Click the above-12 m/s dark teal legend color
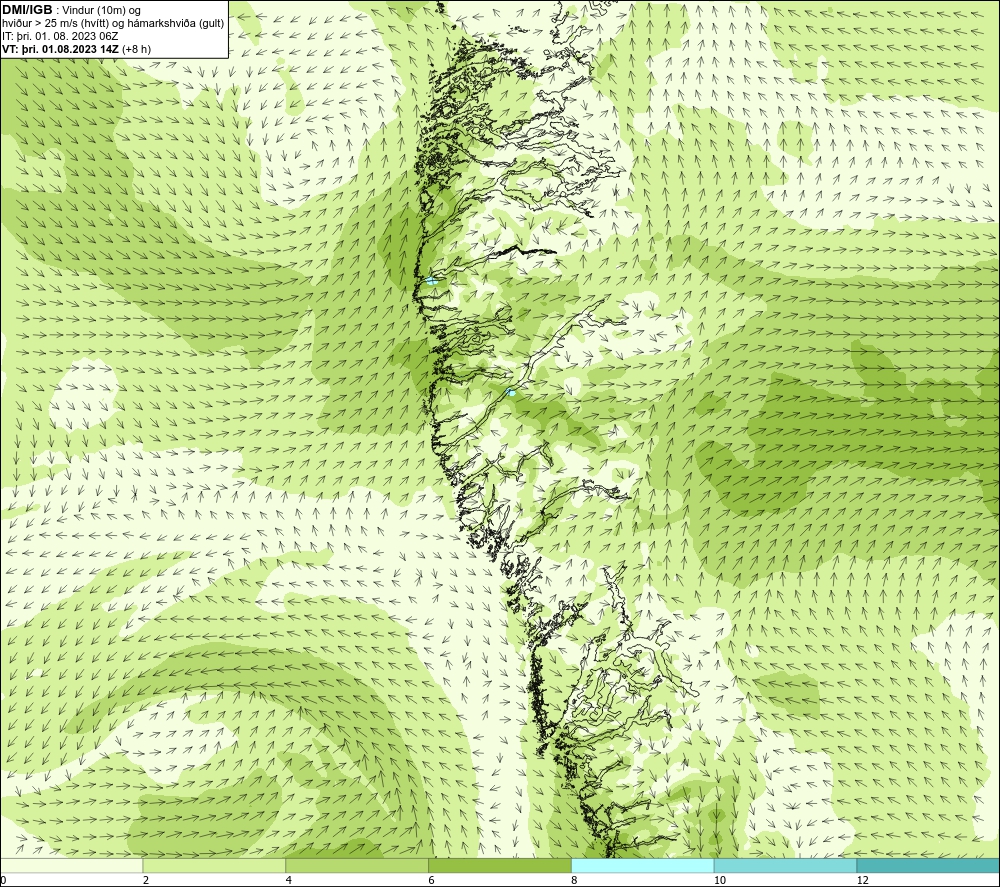The image size is (1000, 887). coord(929,865)
